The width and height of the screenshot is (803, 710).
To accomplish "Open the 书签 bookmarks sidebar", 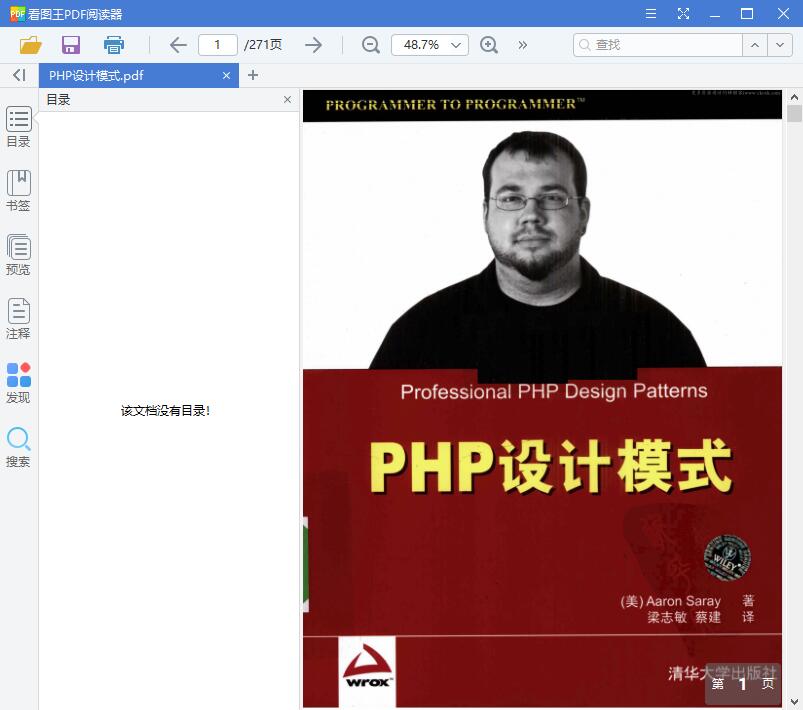I will [x=18, y=191].
